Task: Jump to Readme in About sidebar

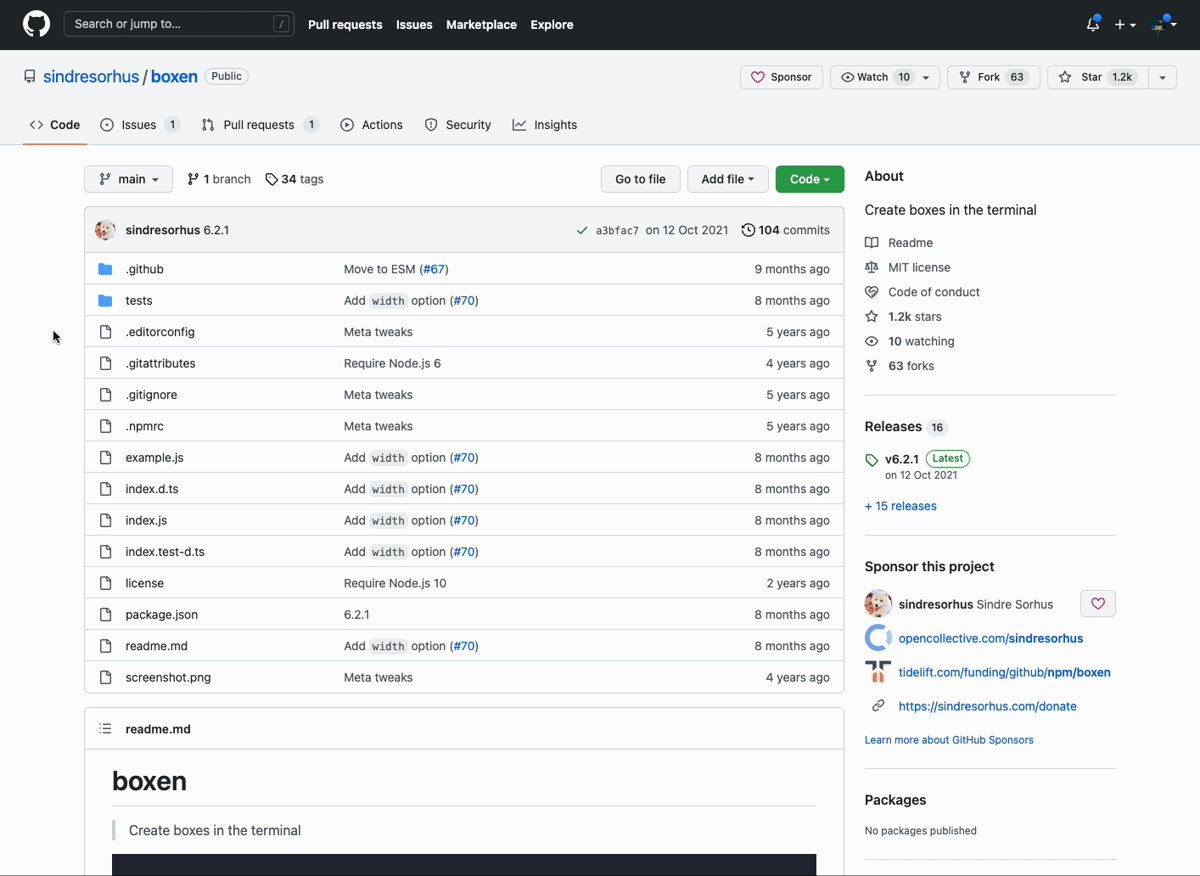Action: (899, 243)
